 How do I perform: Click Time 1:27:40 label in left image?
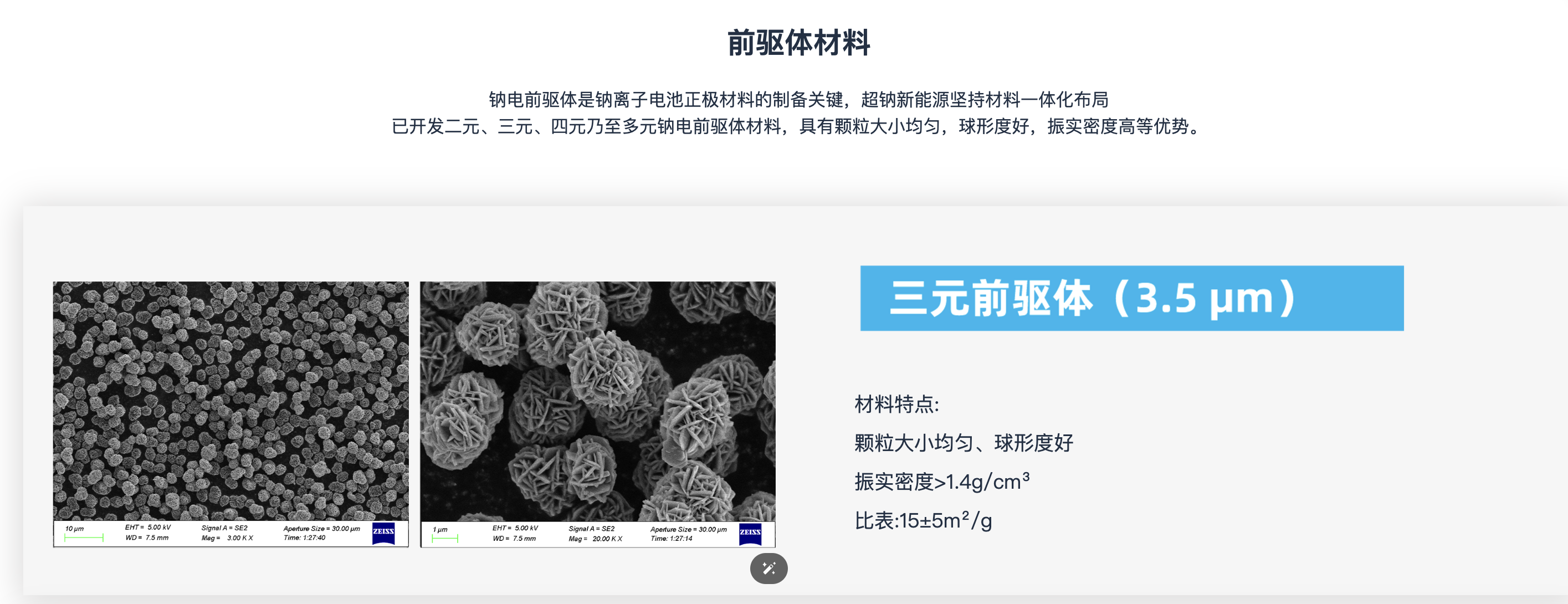coord(304,538)
